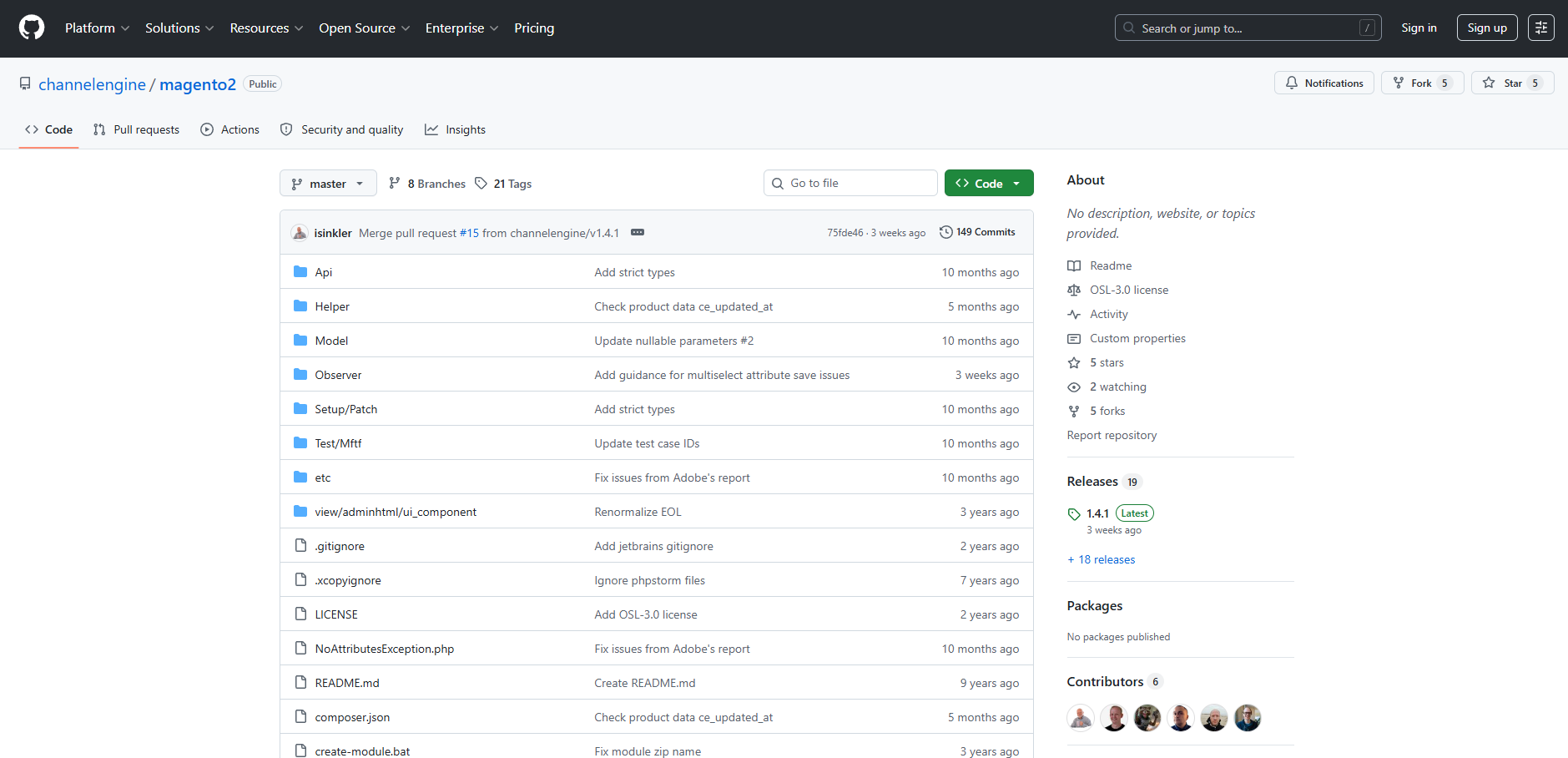Click the star icon beside 5 stars

pos(1074,362)
